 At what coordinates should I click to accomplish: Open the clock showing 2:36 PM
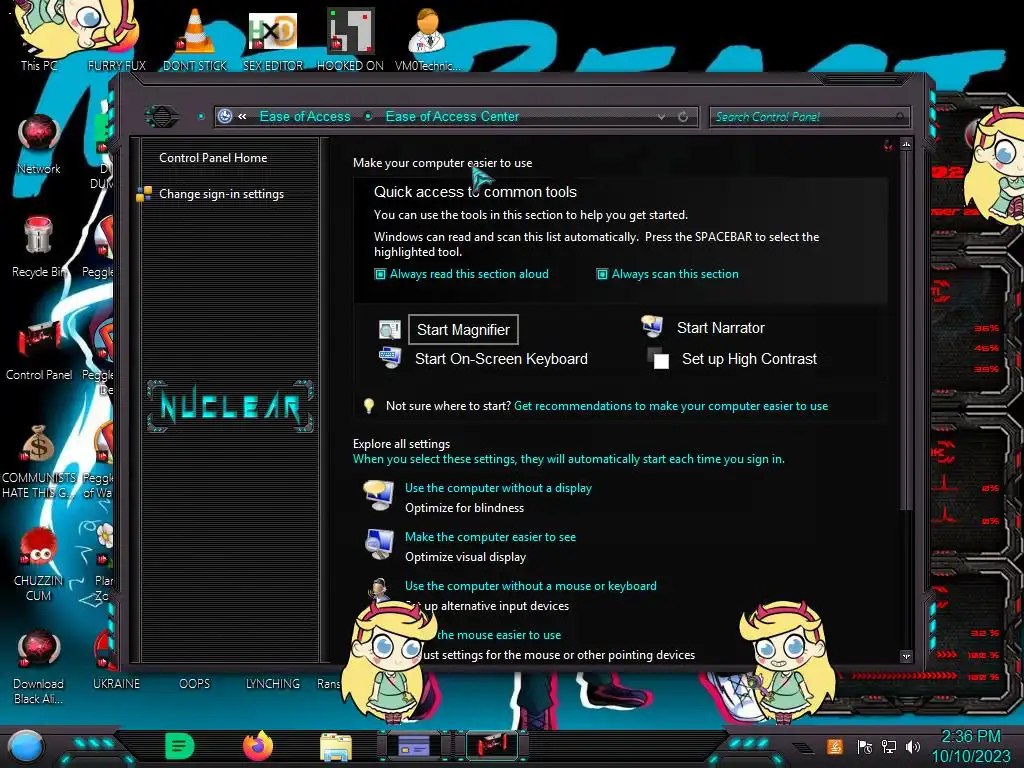971,746
